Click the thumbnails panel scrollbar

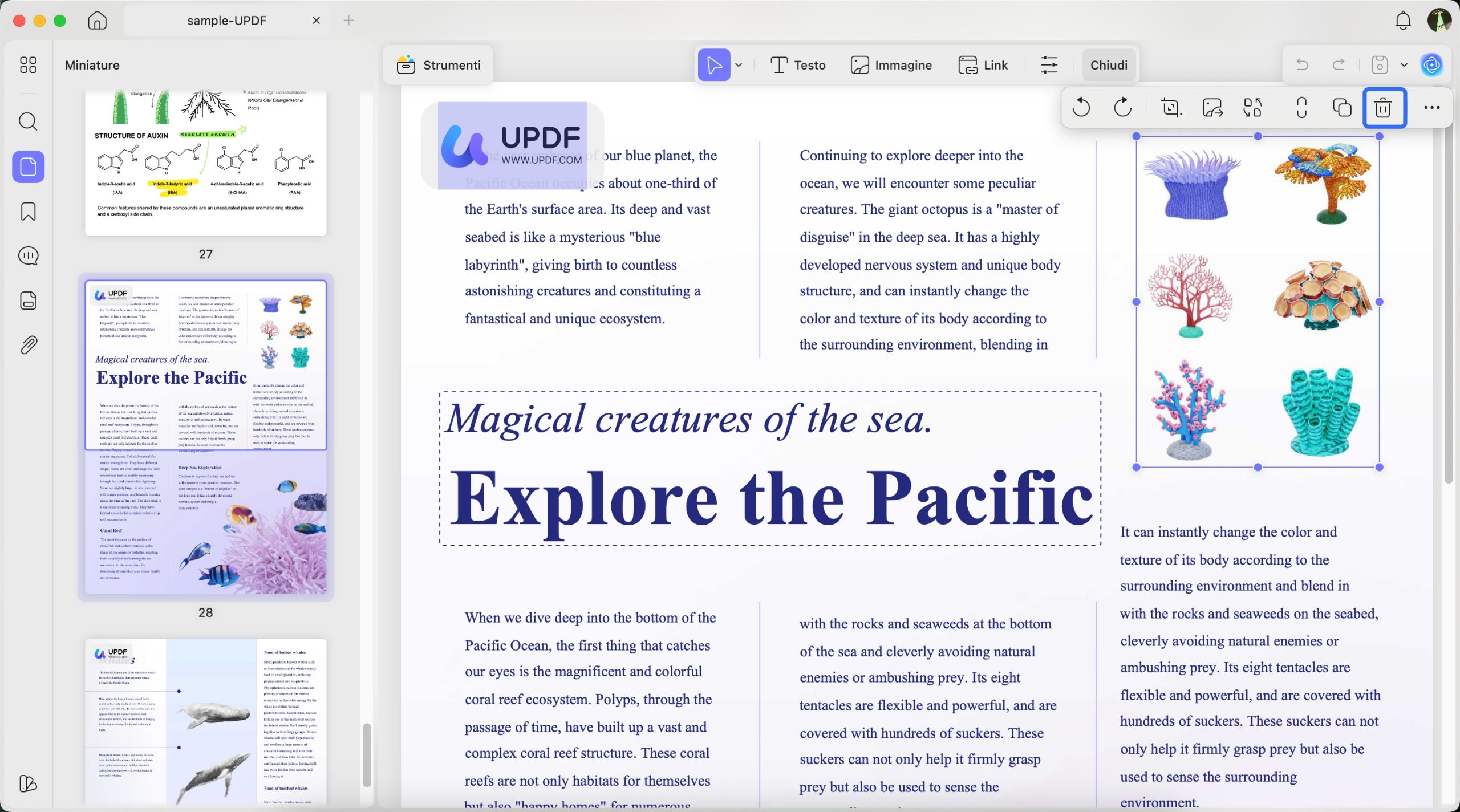tap(367, 756)
